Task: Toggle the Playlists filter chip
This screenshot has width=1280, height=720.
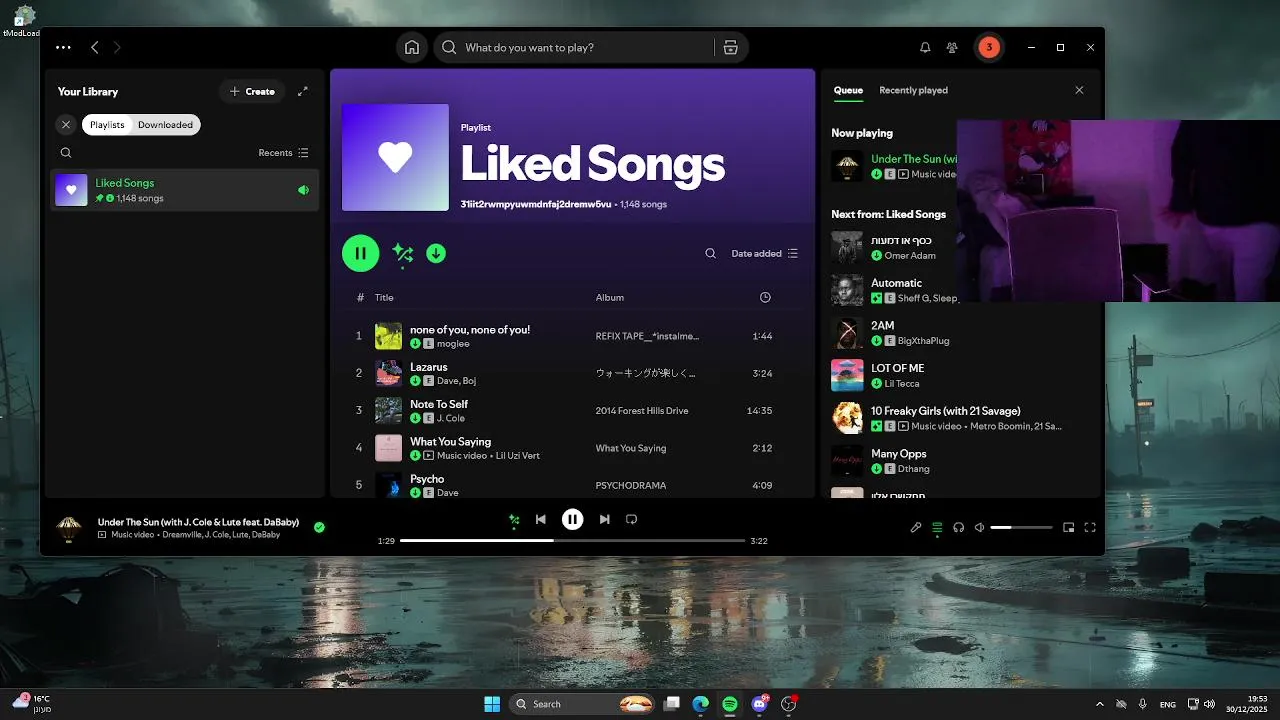Action: tap(107, 125)
